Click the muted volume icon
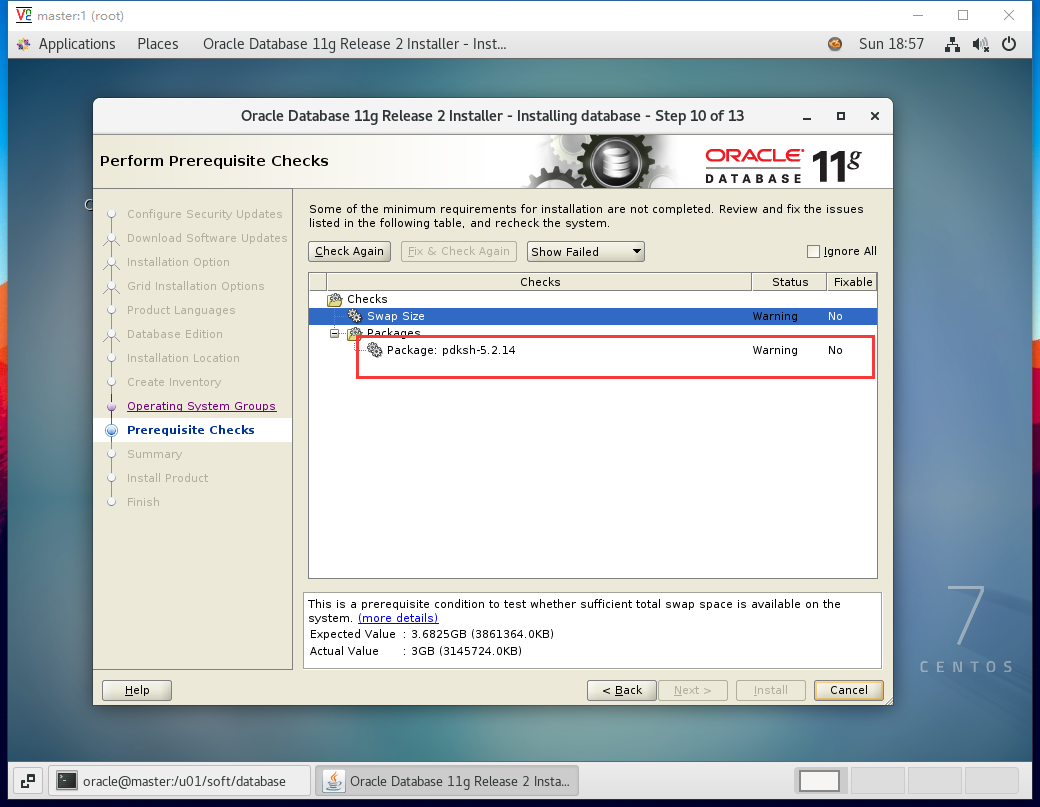The height and width of the screenshot is (807, 1040). (981, 44)
